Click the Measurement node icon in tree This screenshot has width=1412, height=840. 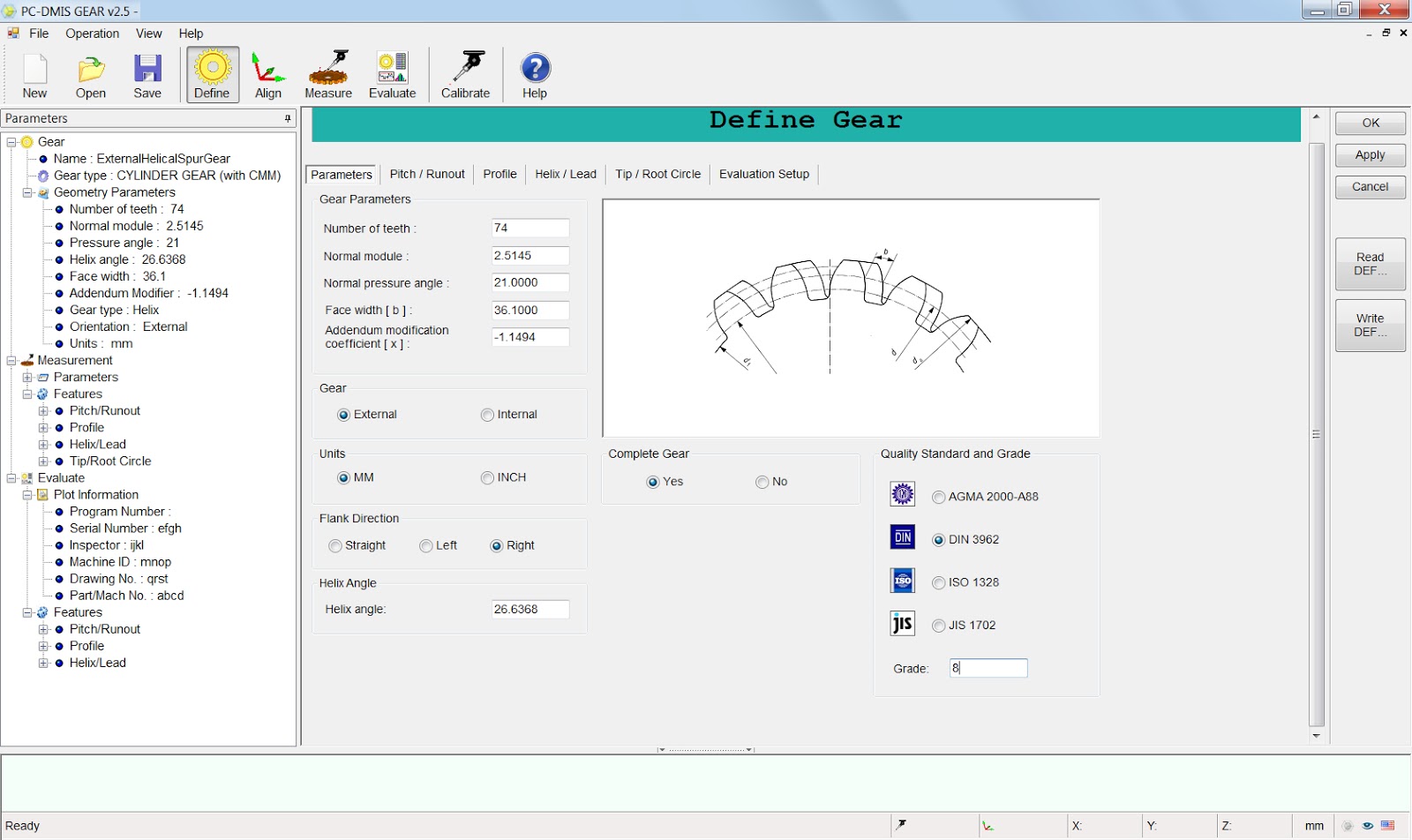click(27, 360)
